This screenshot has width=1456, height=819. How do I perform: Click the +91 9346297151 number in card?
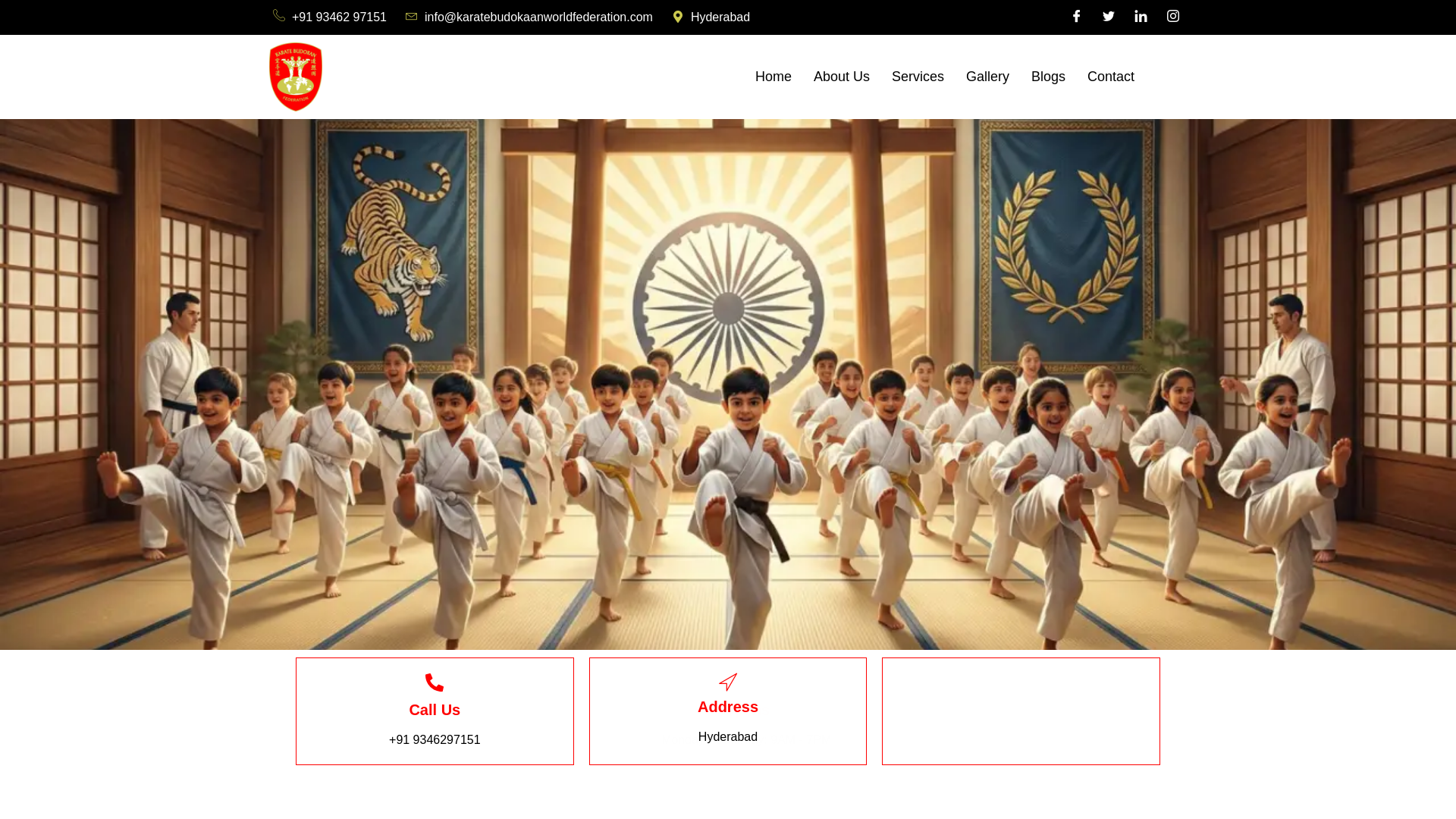click(435, 739)
